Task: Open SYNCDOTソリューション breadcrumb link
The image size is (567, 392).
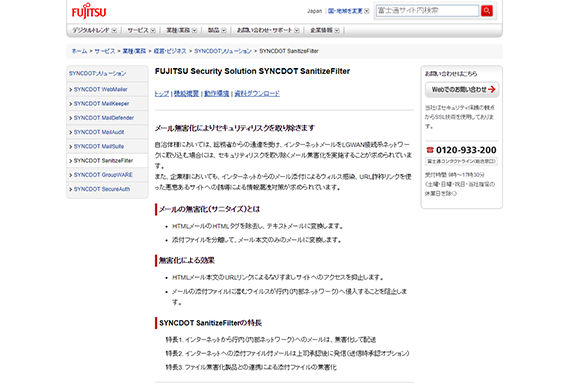Action: pyautogui.click(x=223, y=51)
